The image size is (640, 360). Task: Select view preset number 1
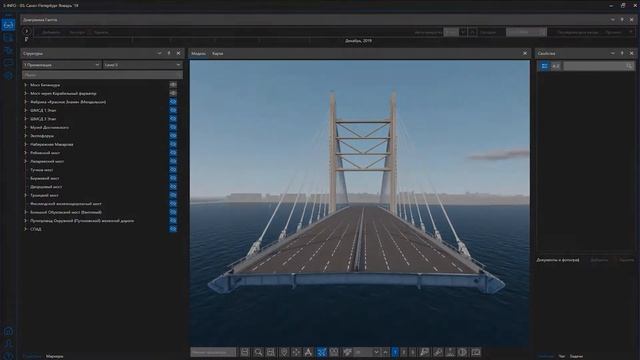point(395,352)
